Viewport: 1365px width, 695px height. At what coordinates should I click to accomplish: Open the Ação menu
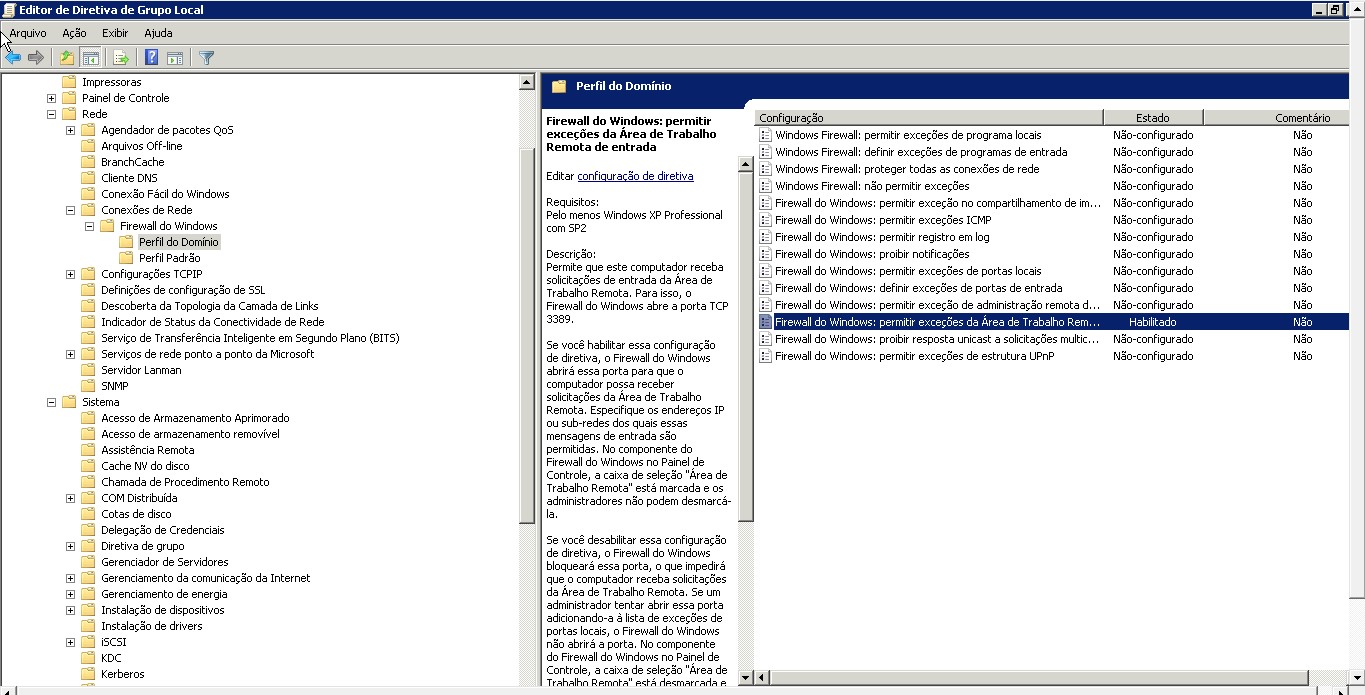click(75, 33)
